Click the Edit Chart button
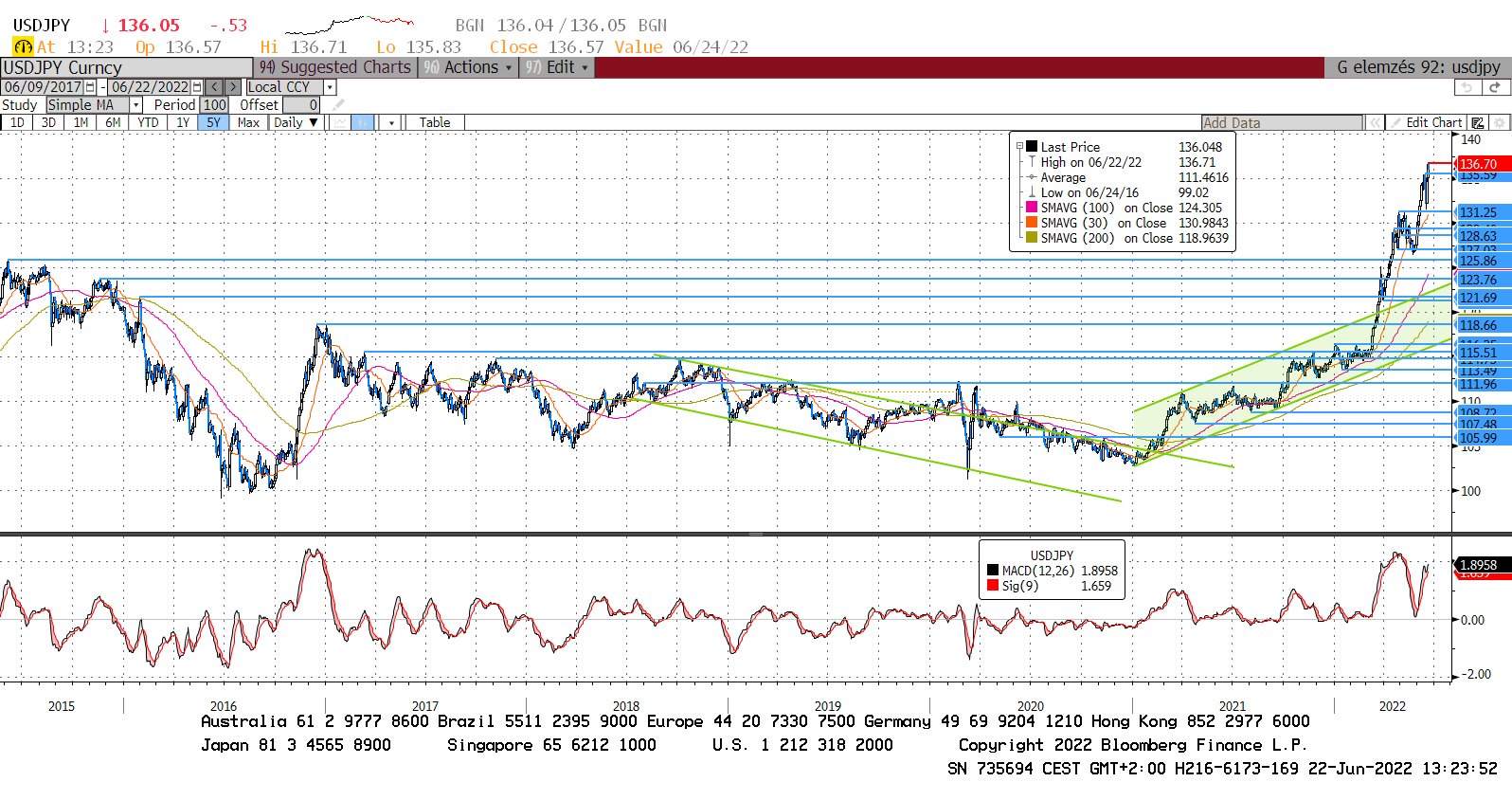The image size is (1512, 800). pos(1426,122)
